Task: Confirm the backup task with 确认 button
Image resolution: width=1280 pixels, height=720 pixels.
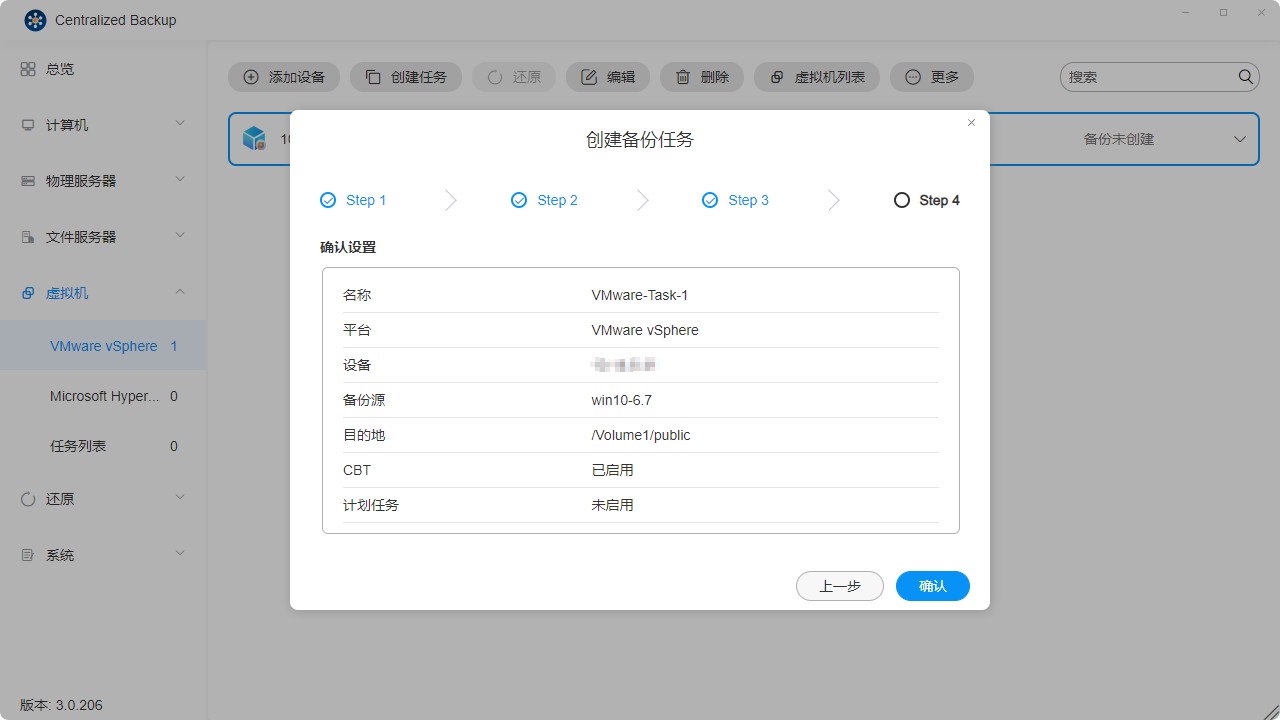Action: pos(932,586)
